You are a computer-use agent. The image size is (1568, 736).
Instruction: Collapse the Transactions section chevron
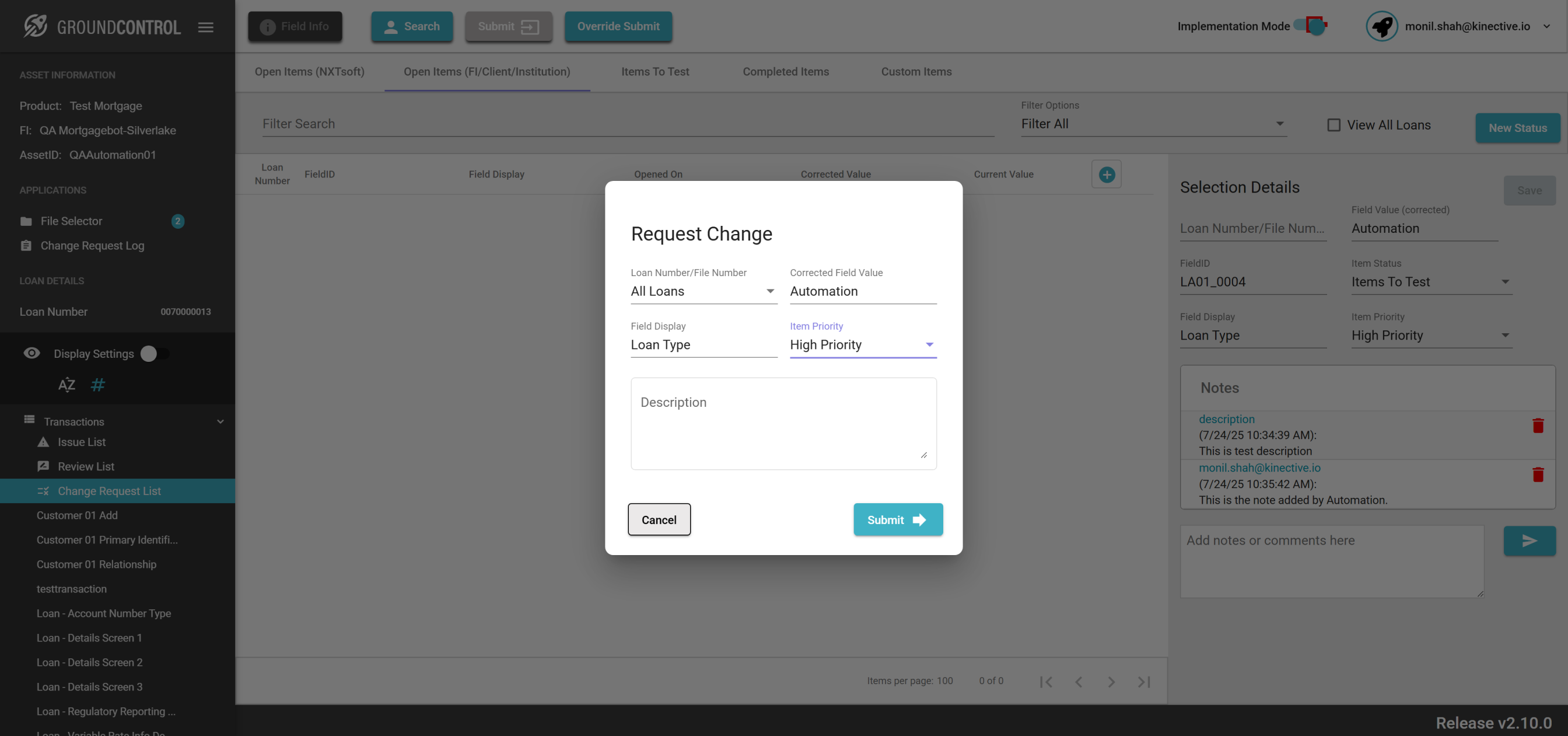[220, 421]
